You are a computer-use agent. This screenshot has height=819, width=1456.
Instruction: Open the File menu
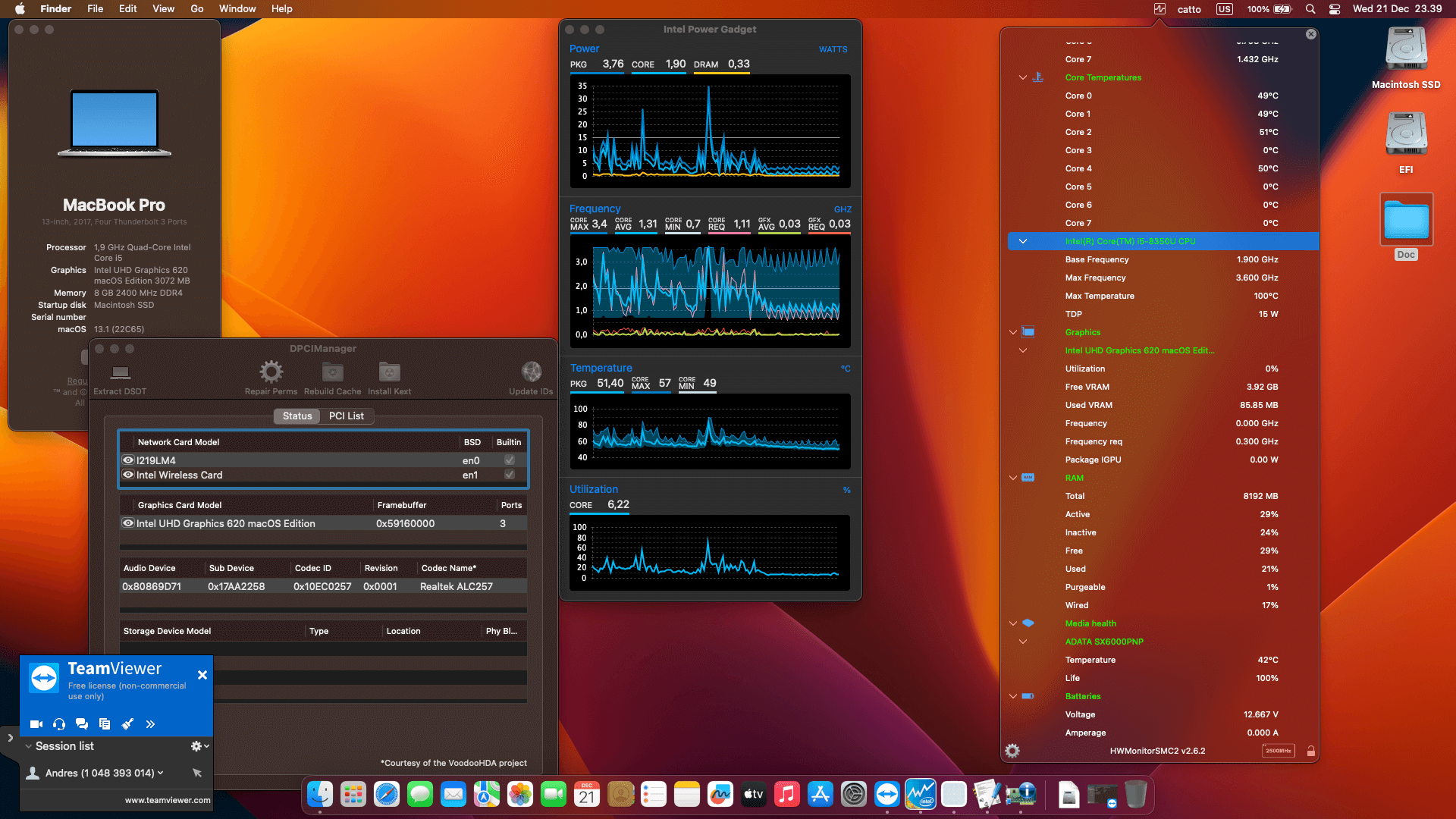click(x=95, y=9)
